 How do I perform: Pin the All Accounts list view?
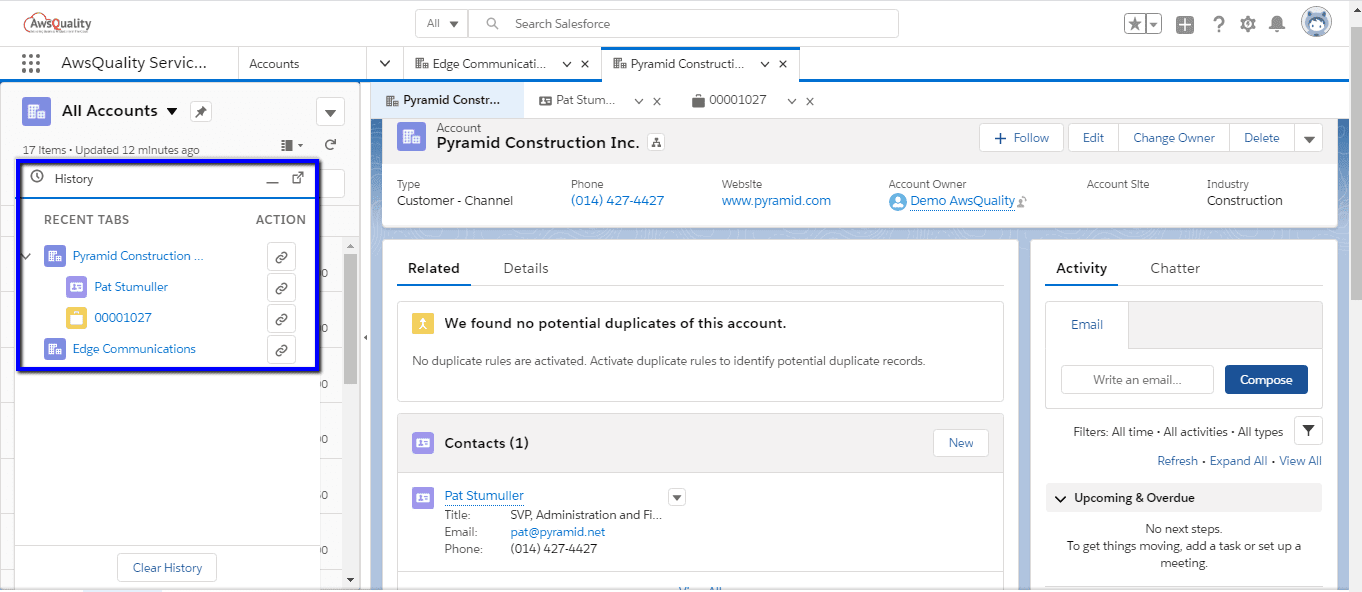point(201,112)
